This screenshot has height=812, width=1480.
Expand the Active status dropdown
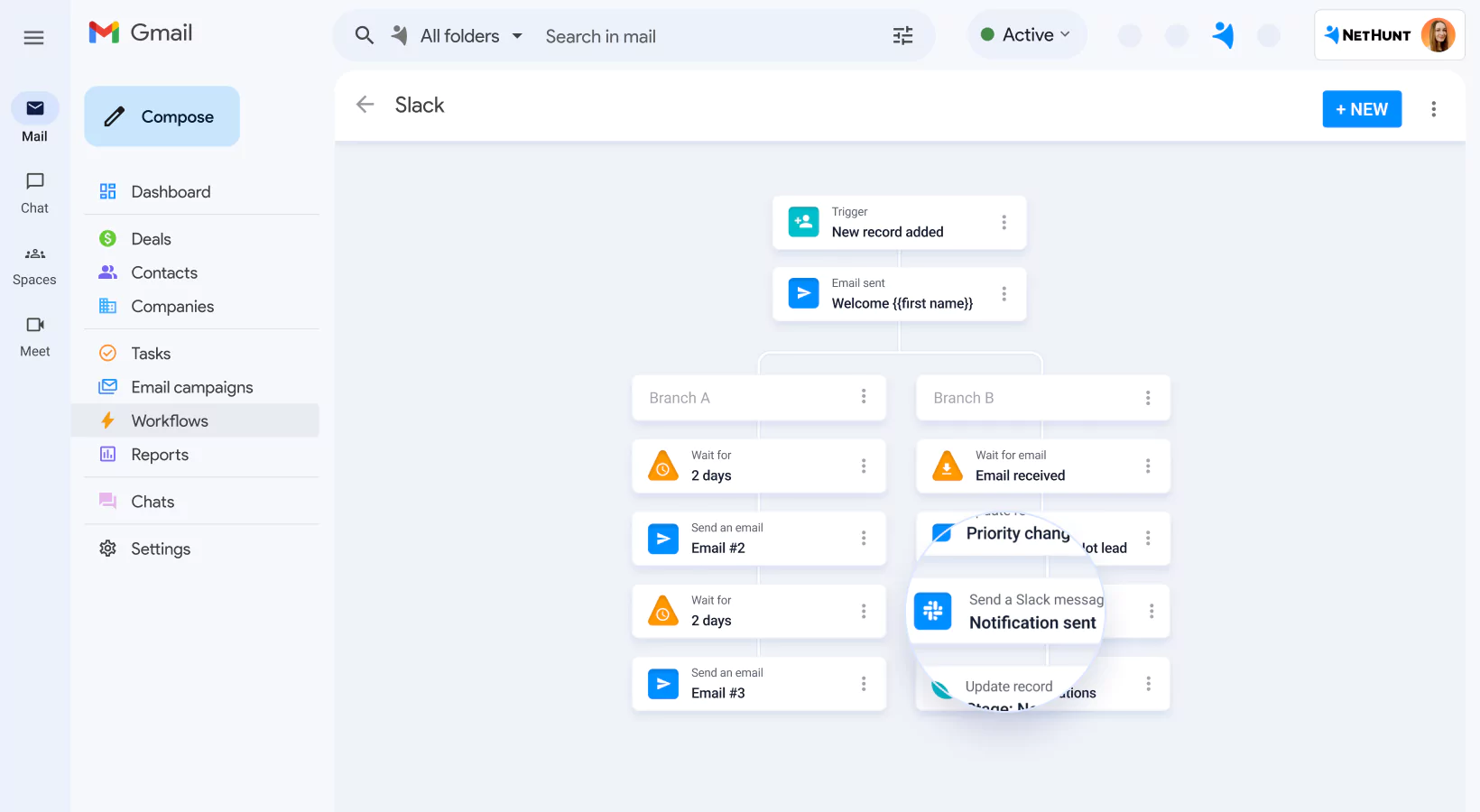pyautogui.click(x=1027, y=33)
